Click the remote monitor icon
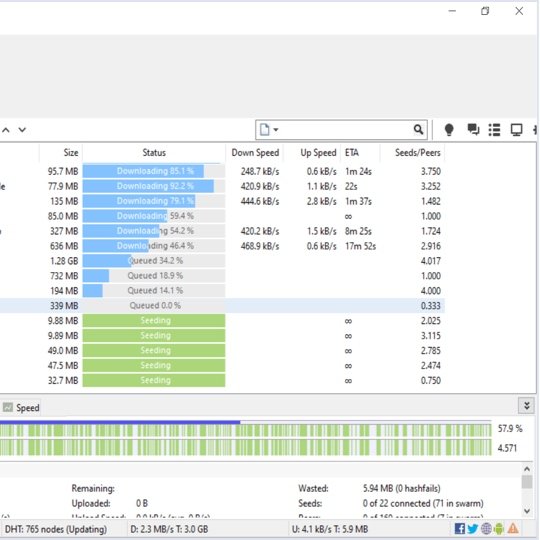The height and width of the screenshot is (540, 540). click(516, 130)
